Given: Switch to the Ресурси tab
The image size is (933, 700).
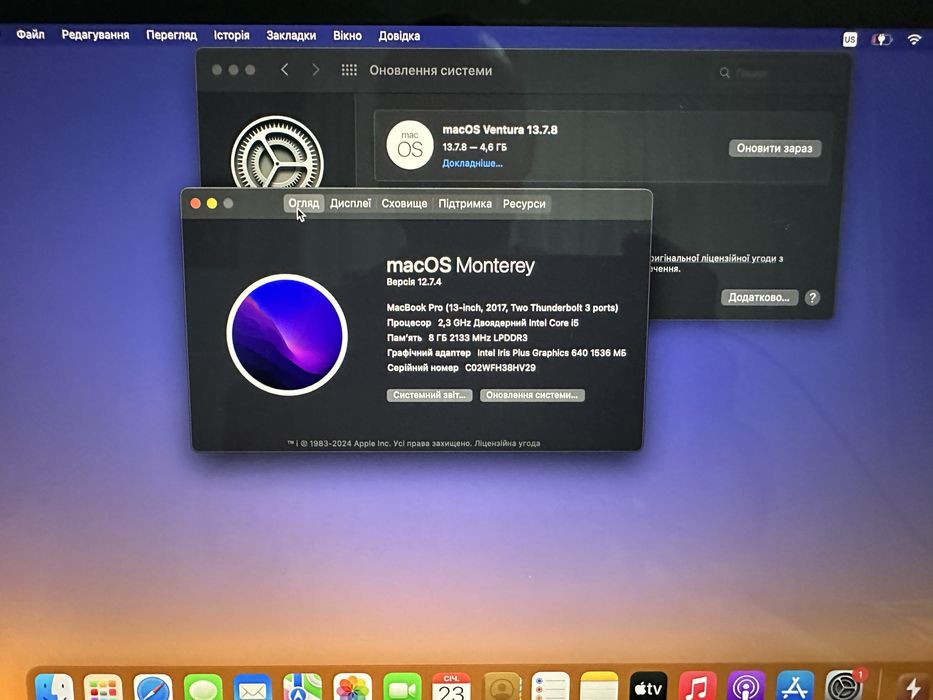Looking at the screenshot, I should [x=524, y=204].
